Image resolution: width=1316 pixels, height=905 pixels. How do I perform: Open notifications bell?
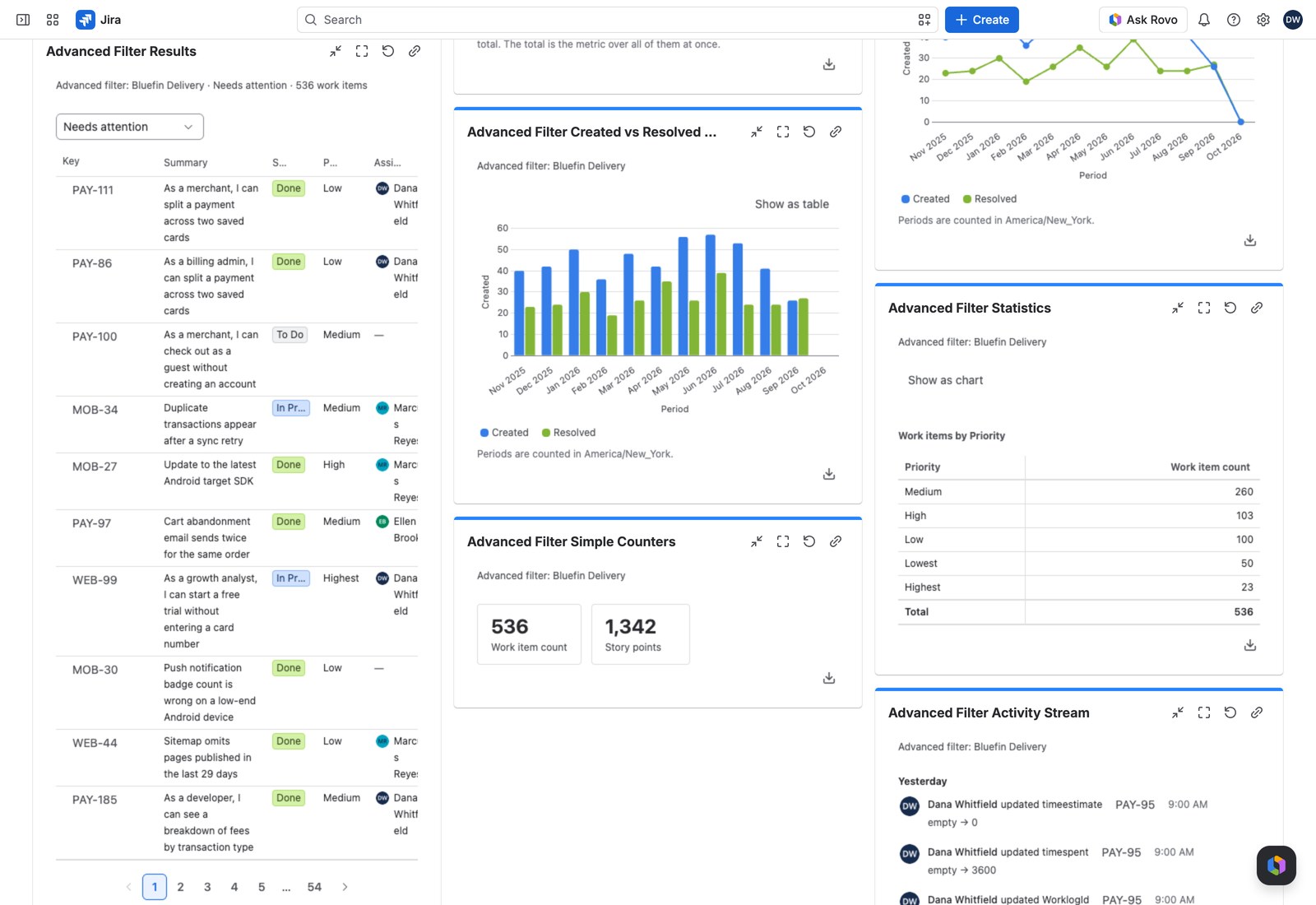click(x=1204, y=20)
